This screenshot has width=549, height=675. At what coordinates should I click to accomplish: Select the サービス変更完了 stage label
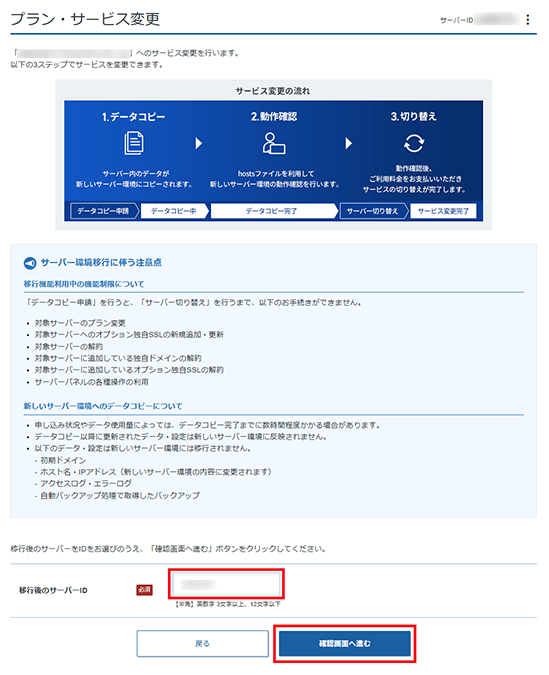[x=444, y=211]
